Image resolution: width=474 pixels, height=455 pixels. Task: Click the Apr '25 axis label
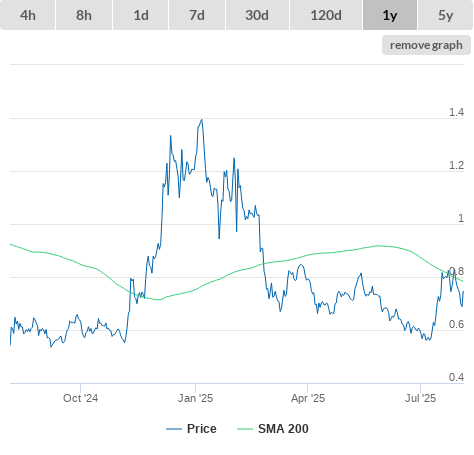coord(308,398)
